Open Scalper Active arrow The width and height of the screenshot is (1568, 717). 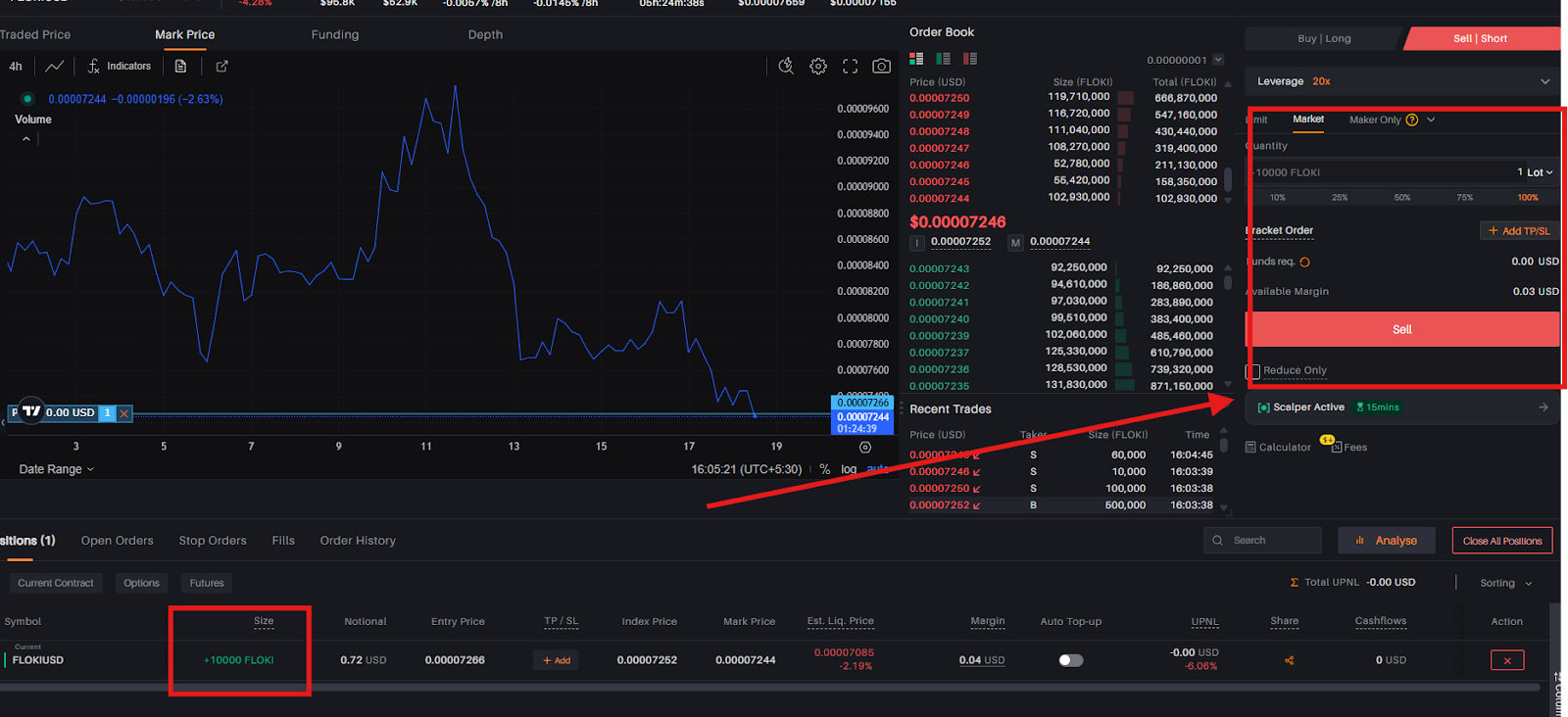coord(1543,407)
